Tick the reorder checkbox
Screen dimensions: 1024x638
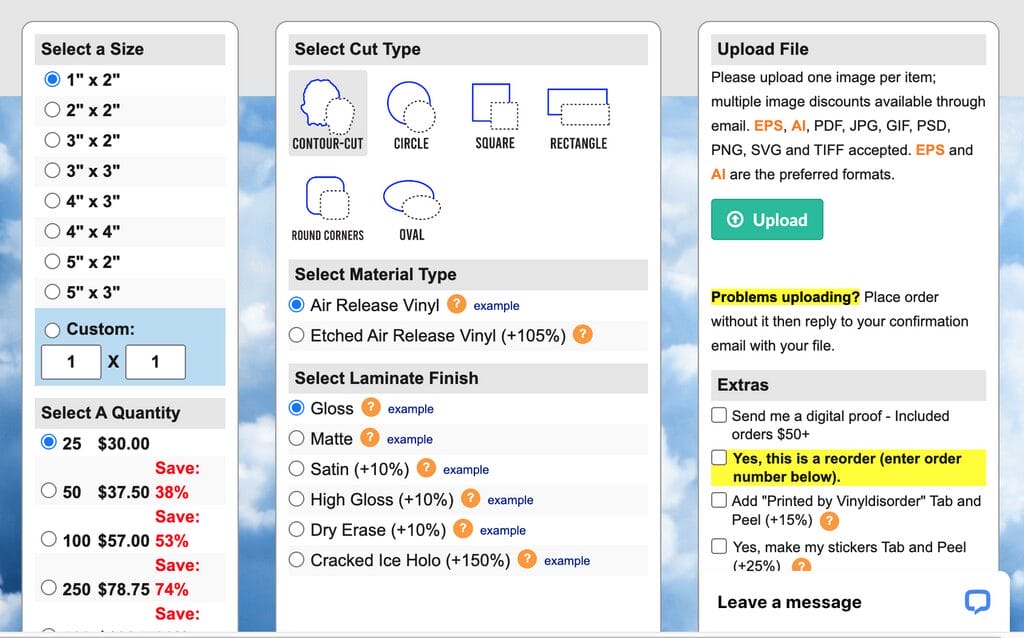coord(719,458)
